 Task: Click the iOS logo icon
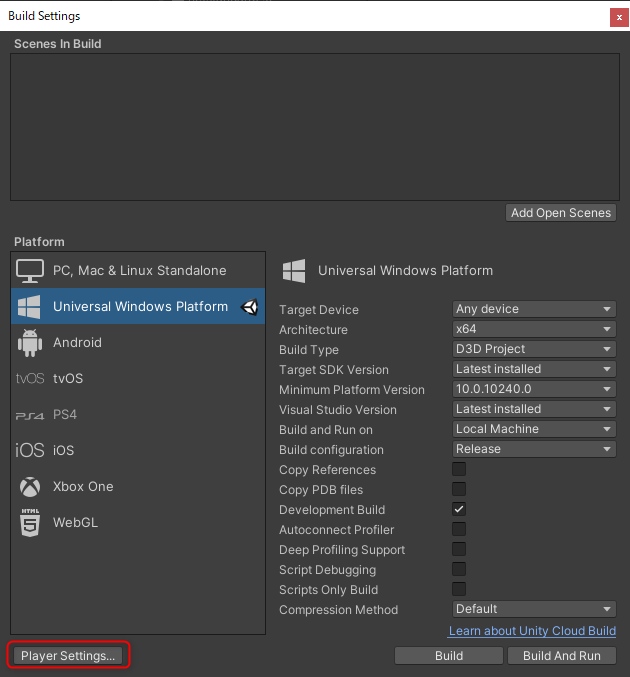coord(30,450)
